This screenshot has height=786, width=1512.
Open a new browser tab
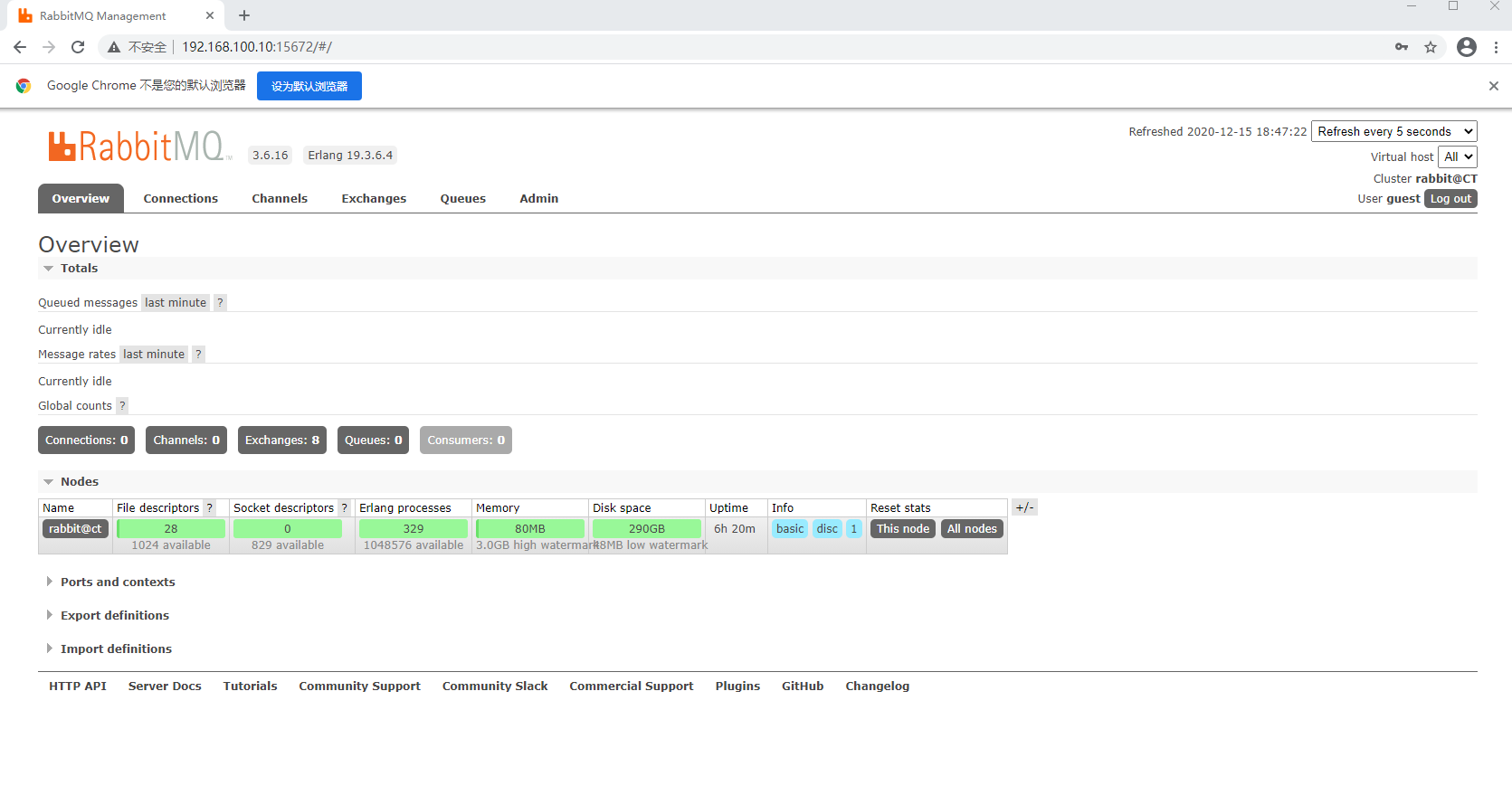(x=244, y=15)
